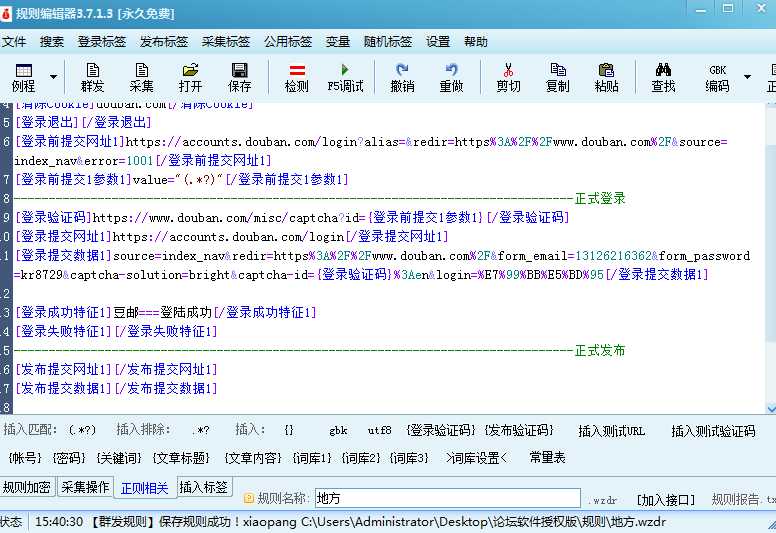This screenshot has height=533, width=776.
Task: Insert the {密码} variable
Action: pos(69,458)
